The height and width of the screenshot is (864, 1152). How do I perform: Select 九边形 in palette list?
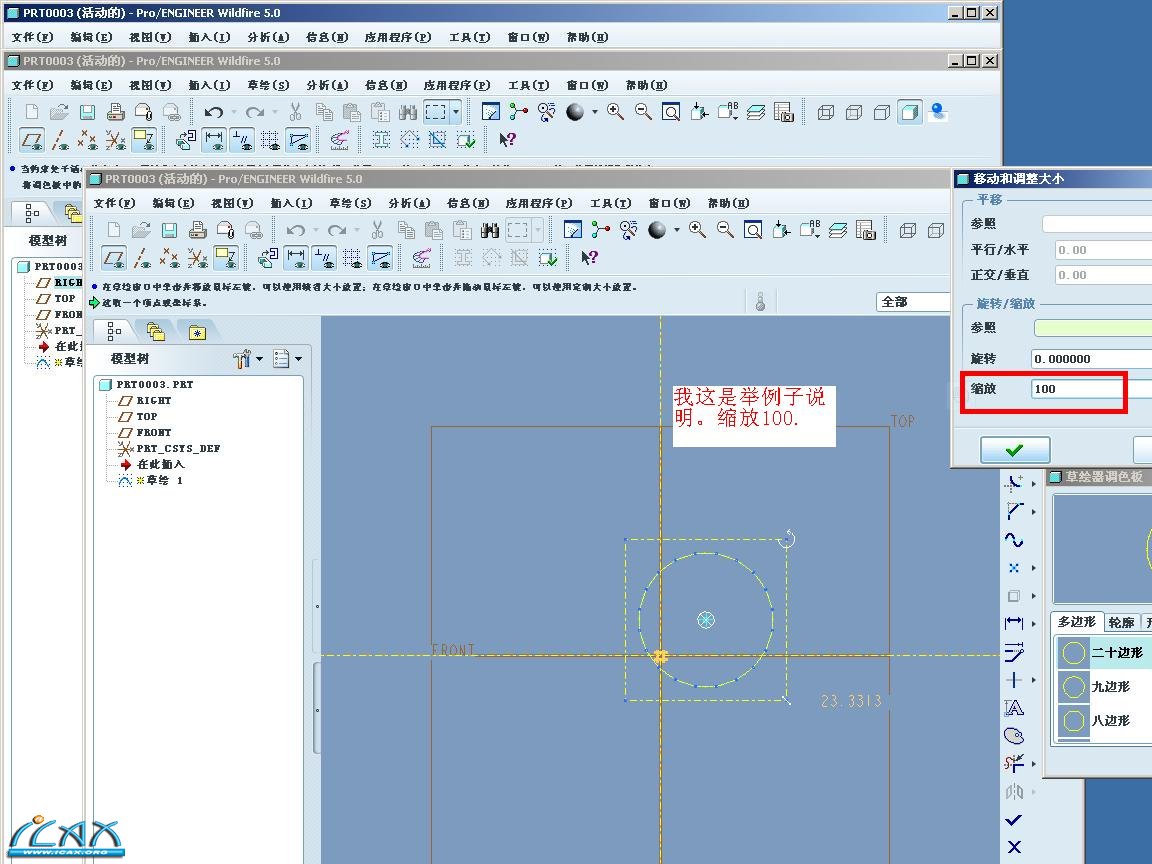pos(1104,686)
